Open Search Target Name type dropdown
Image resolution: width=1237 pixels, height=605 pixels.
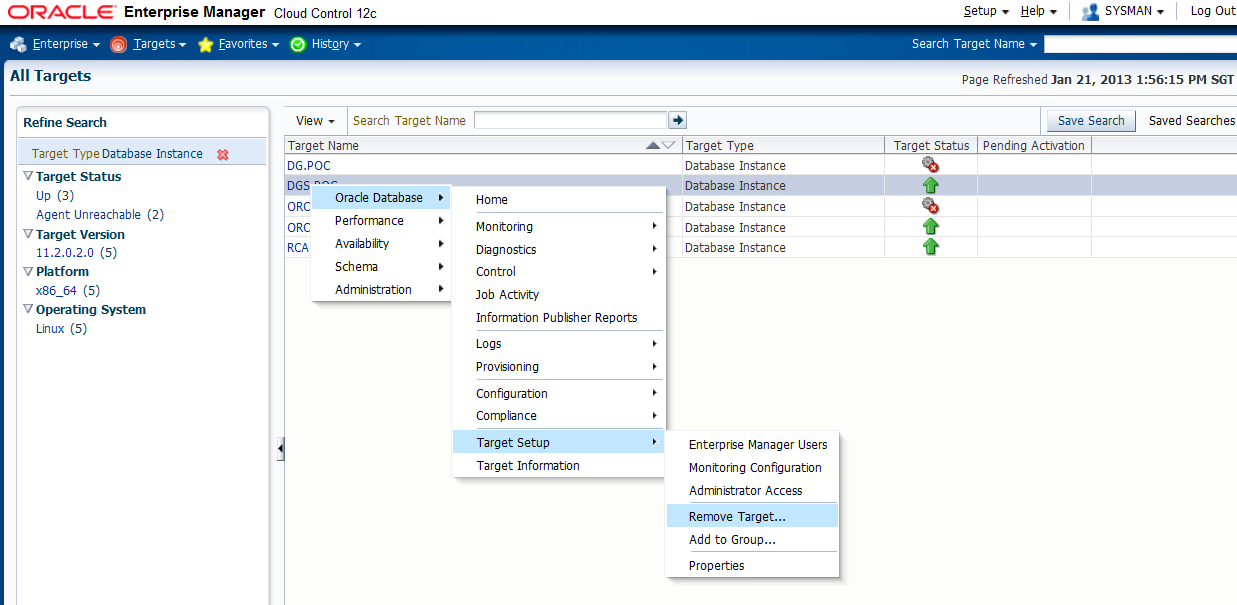click(x=975, y=44)
